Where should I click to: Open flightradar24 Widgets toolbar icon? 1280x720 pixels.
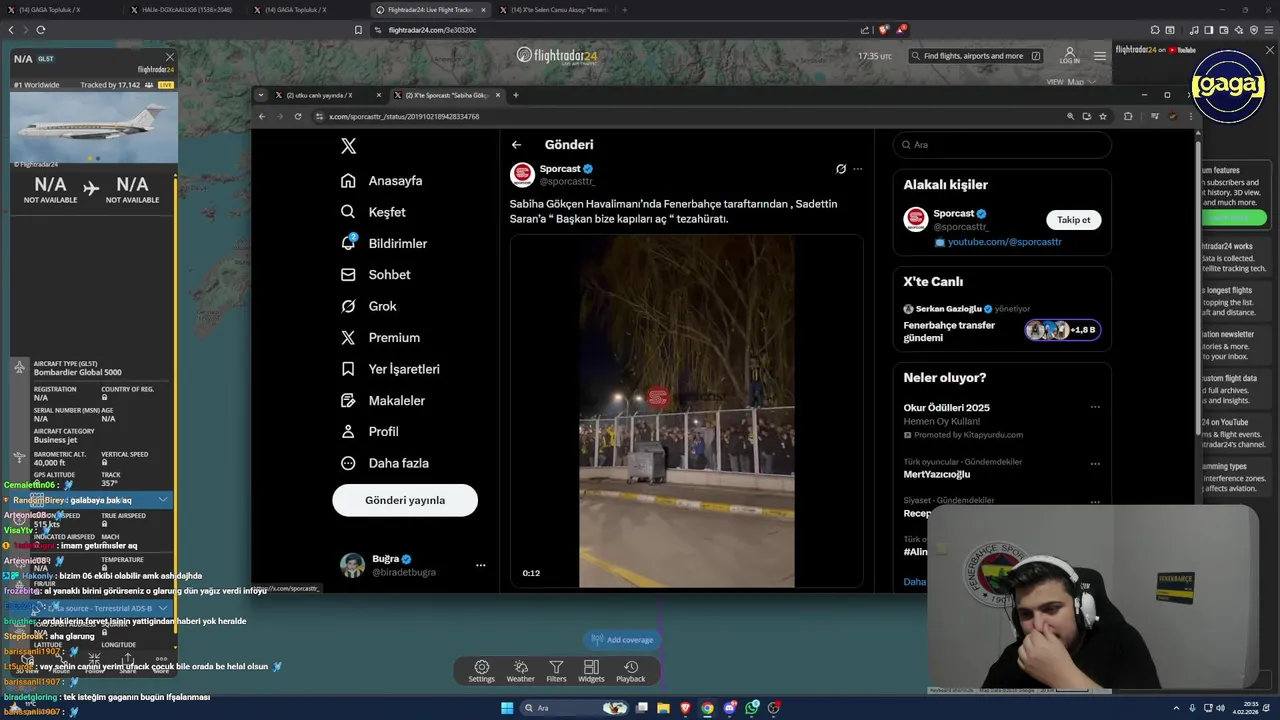click(591, 671)
